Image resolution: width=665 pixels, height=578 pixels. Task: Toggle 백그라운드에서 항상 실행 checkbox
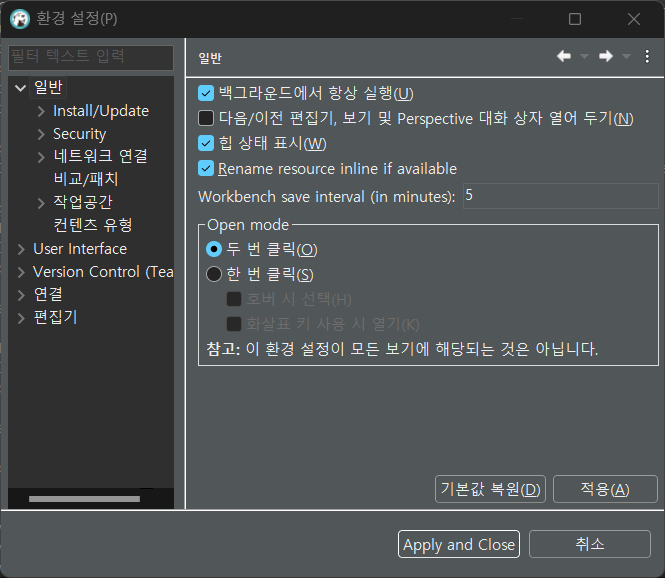click(x=206, y=93)
